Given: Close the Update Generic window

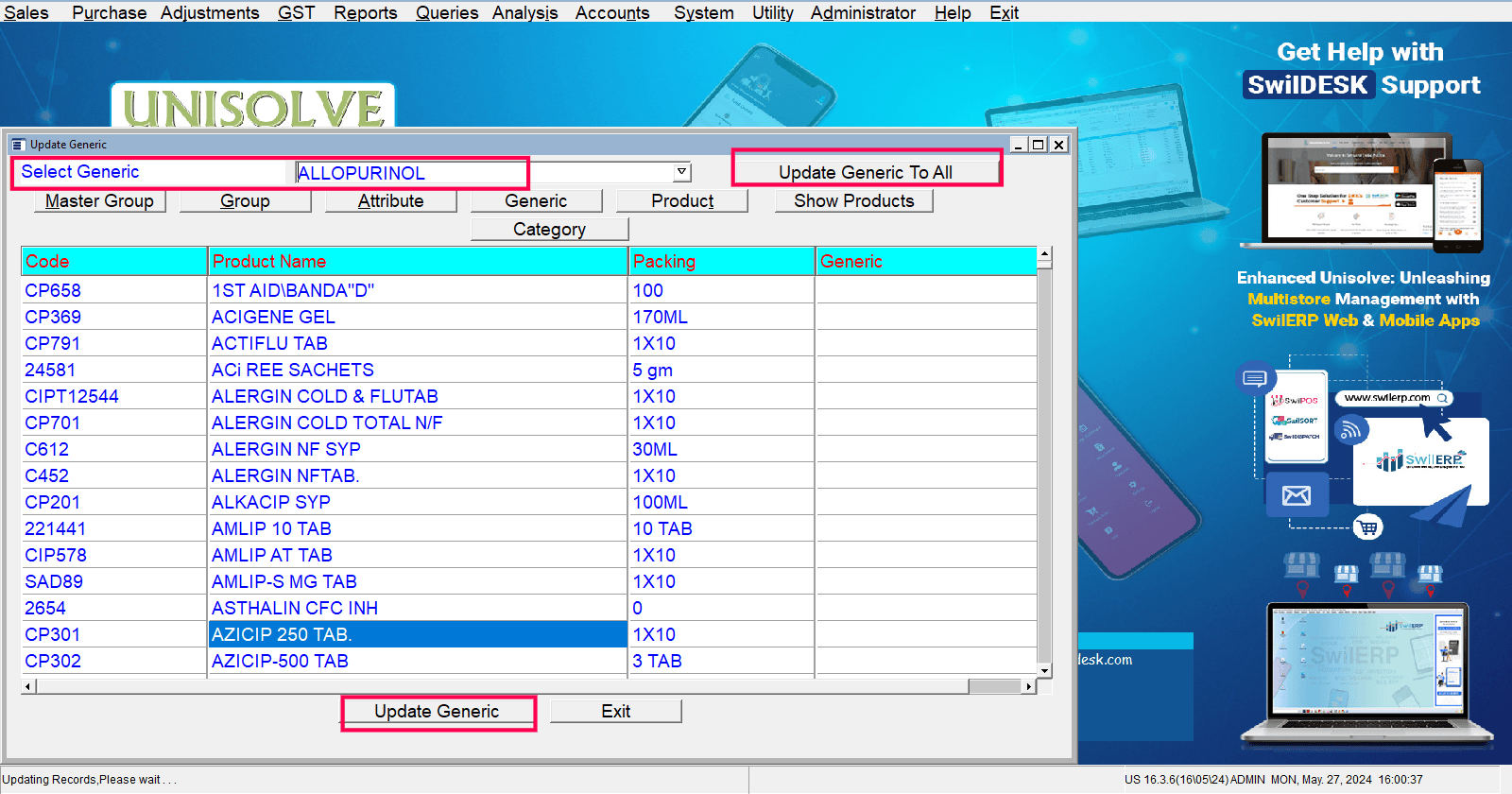Looking at the screenshot, I should point(1059,145).
